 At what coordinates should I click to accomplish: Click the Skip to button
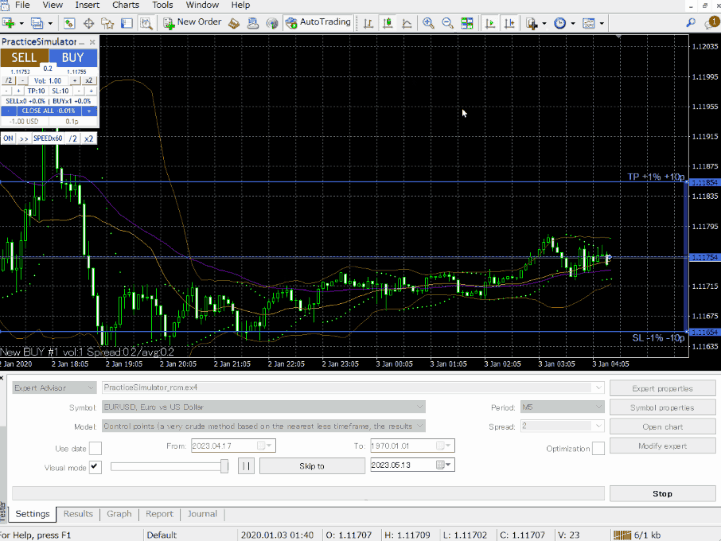tap(312, 466)
